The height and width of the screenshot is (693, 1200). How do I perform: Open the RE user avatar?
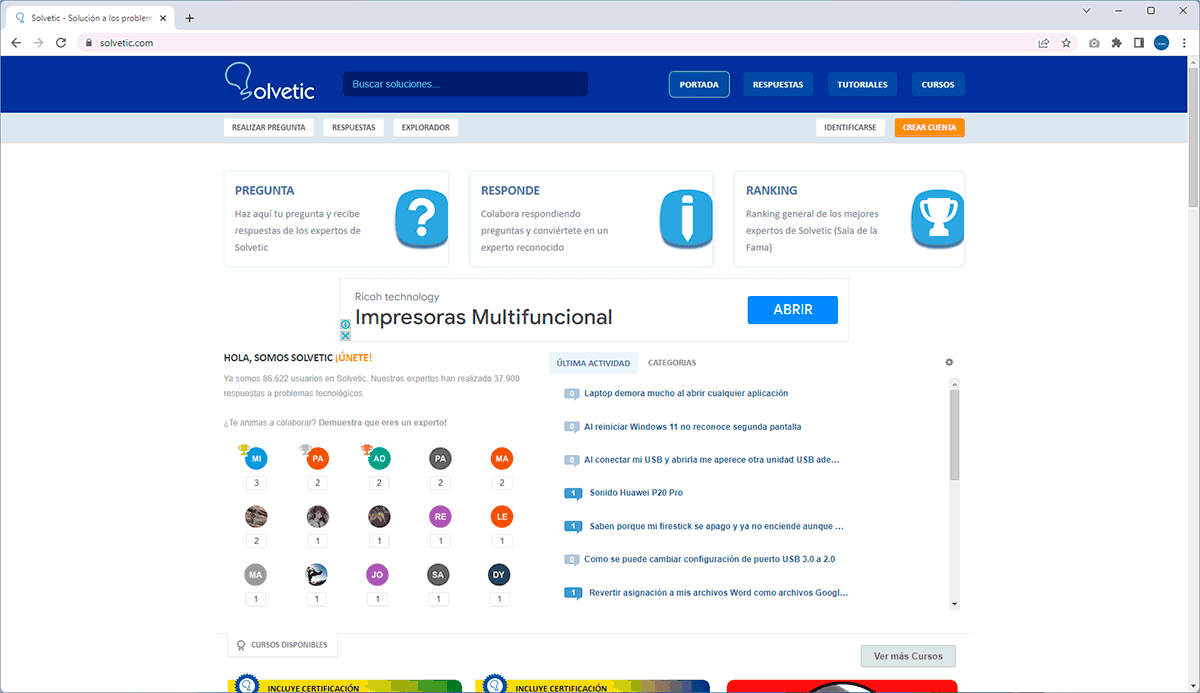tap(440, 516)
